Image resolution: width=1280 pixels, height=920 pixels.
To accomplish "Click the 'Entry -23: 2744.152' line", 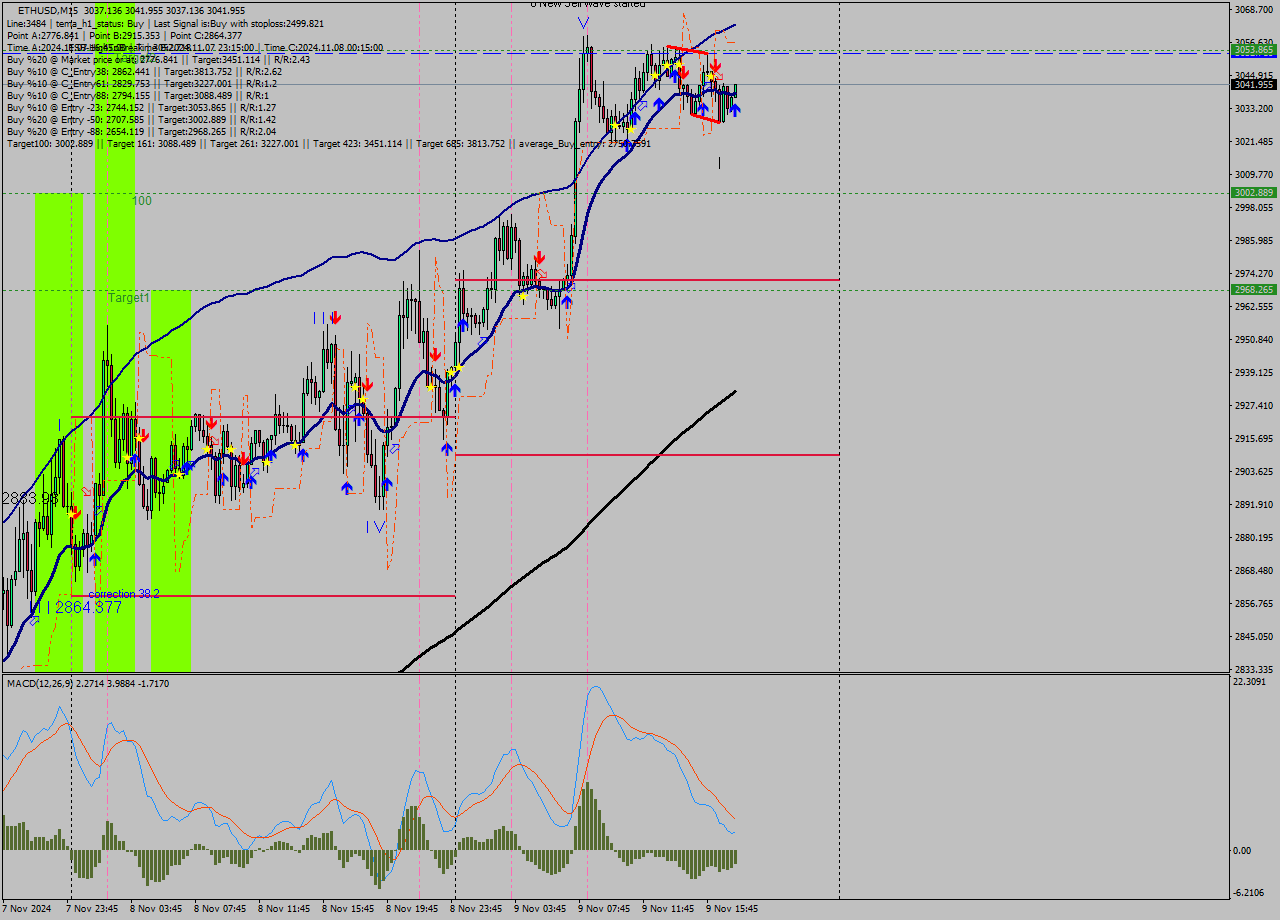I will 141,107.
